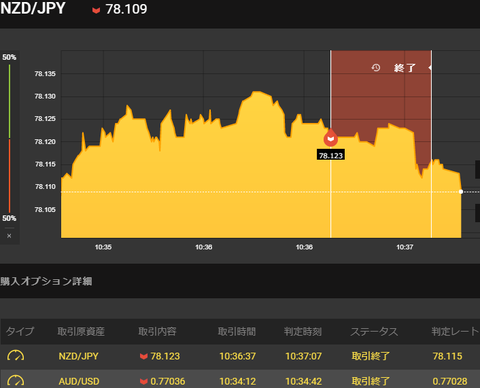Screen dimensions: 480x388
Task: Click the current rate 78.109 in the header
Action: (126, 9)
